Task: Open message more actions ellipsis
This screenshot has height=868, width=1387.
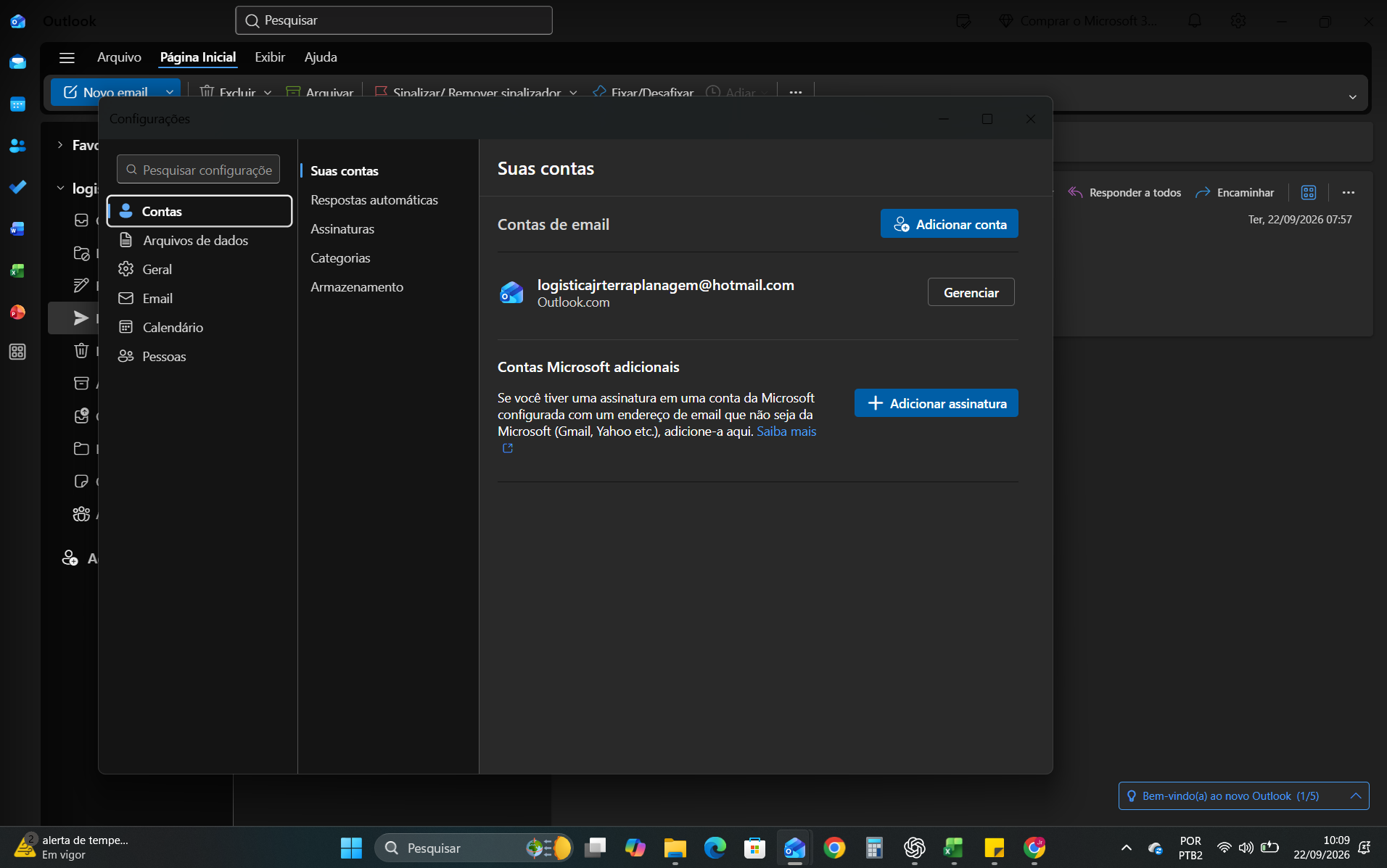Action: (1349, 192)
